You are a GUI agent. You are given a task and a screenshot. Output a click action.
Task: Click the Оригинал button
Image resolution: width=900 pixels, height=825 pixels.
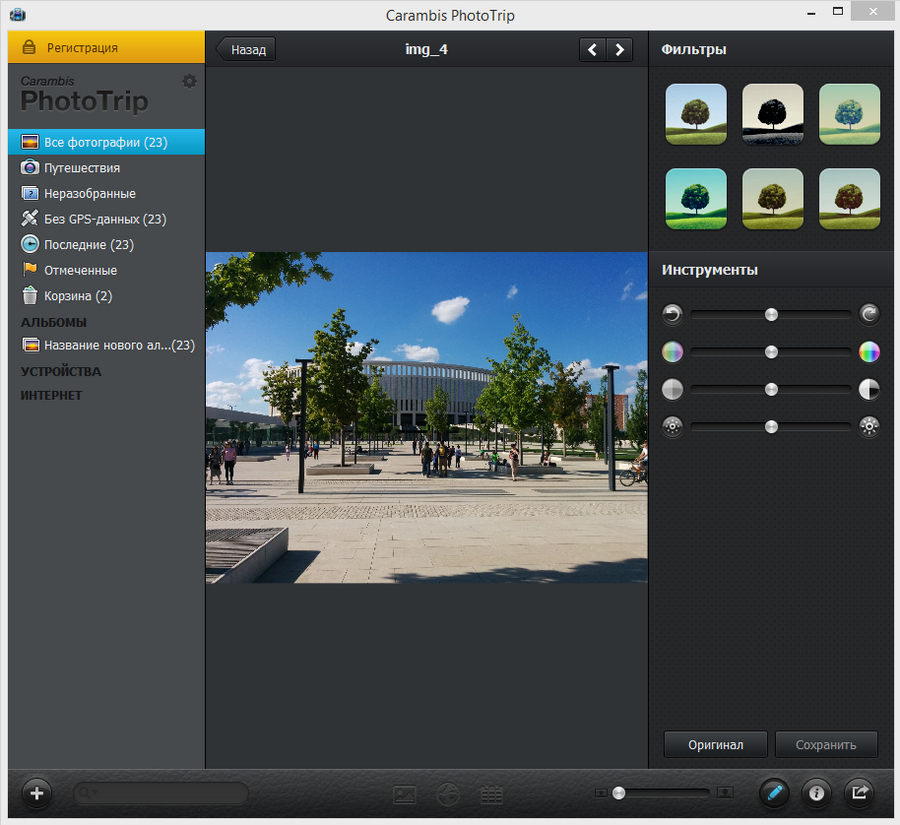715,745
